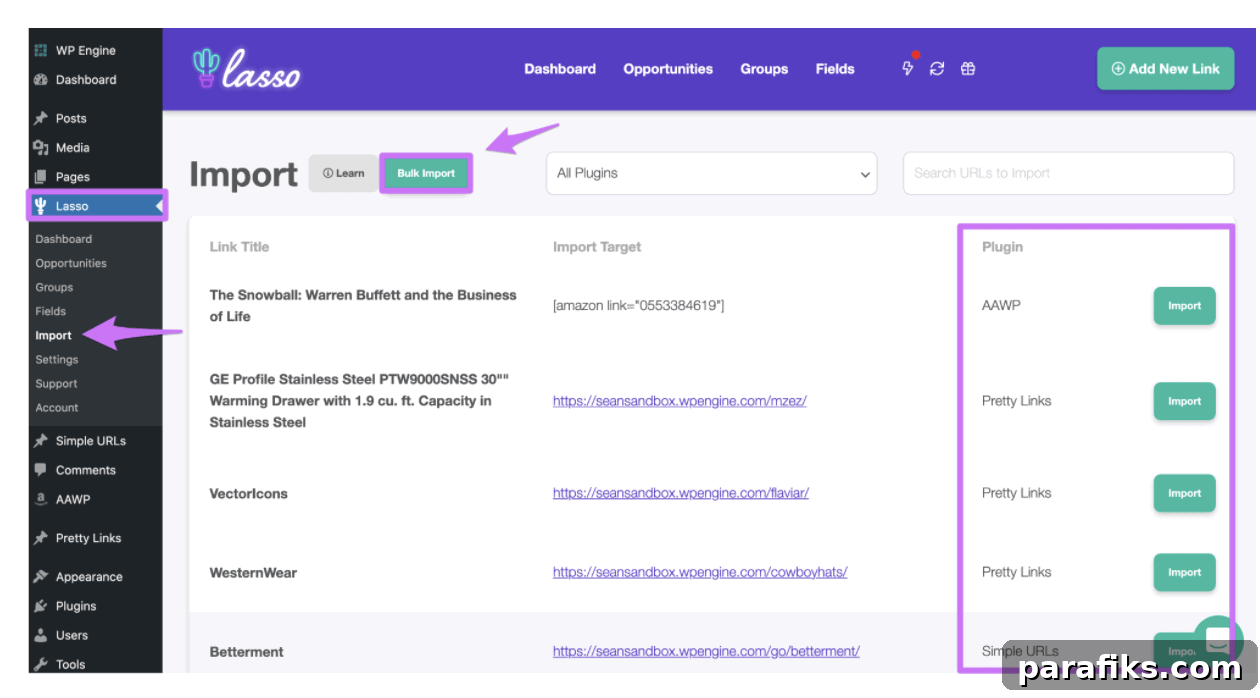Click the Lasso cactus logo

pyautogui.click(x=246, y=69)
